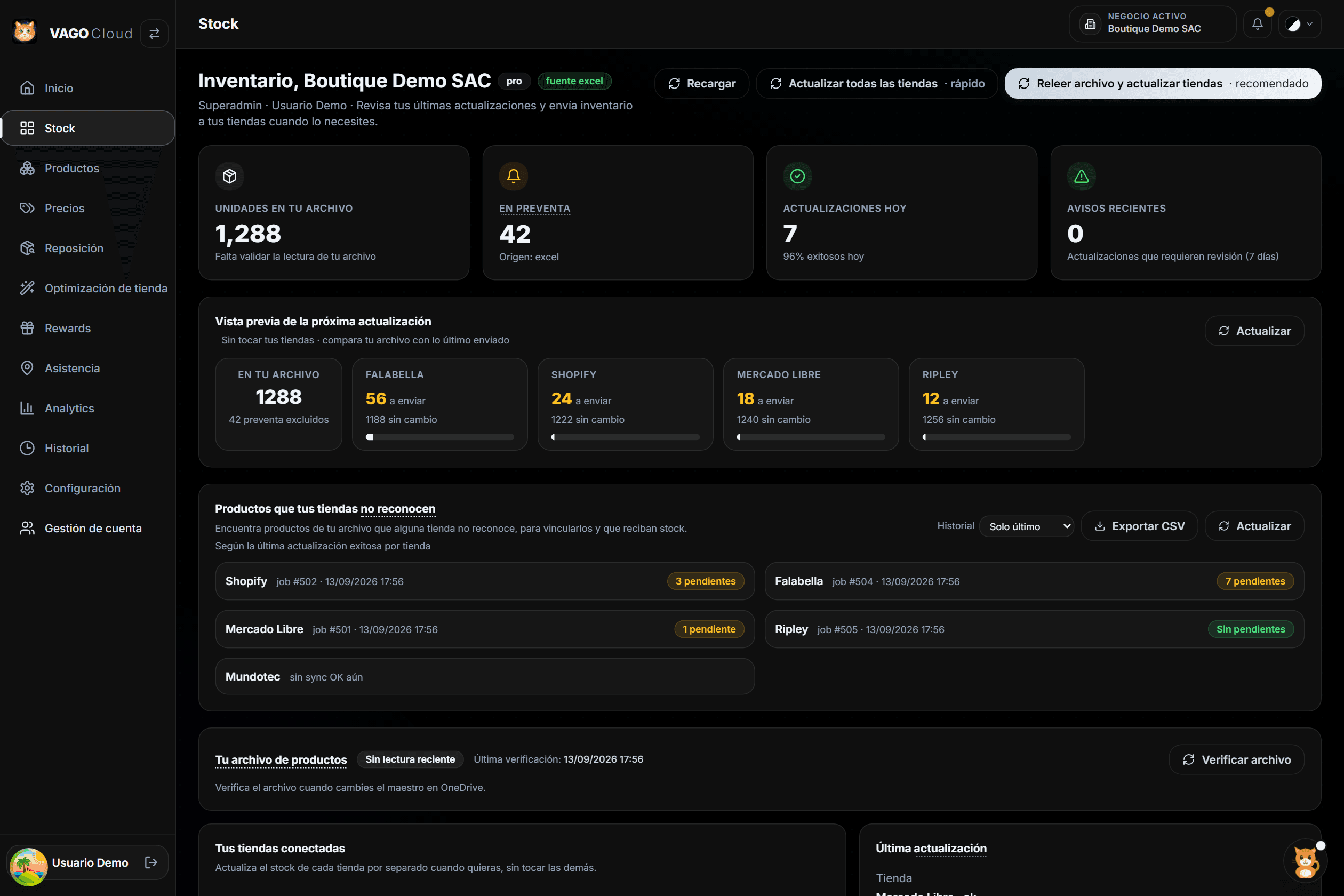This screenshot has width=1344, height=896.
Task: Click the Última actualización heading
Action: [931, 848]
